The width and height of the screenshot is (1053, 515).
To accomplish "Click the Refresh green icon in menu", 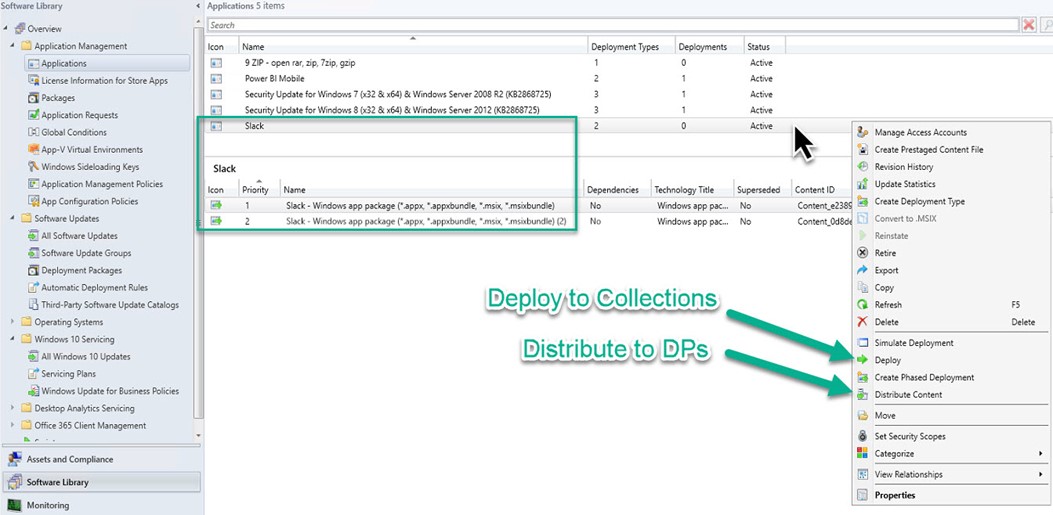I will tap(863, 304).
